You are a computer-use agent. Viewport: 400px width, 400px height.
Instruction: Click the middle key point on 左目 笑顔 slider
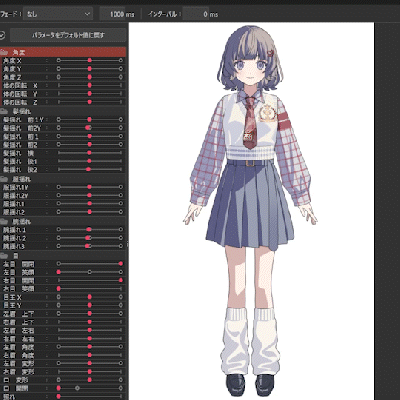coord(89,272)
